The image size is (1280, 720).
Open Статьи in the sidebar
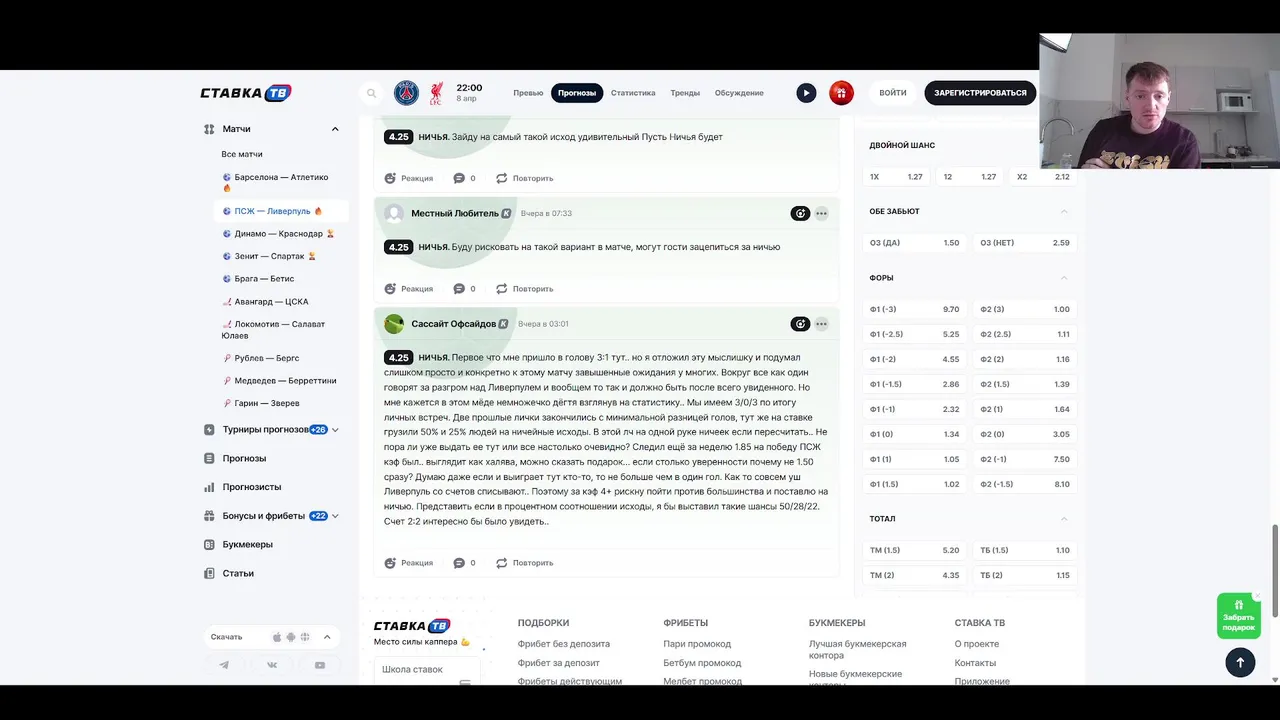(x=238, y=574)
